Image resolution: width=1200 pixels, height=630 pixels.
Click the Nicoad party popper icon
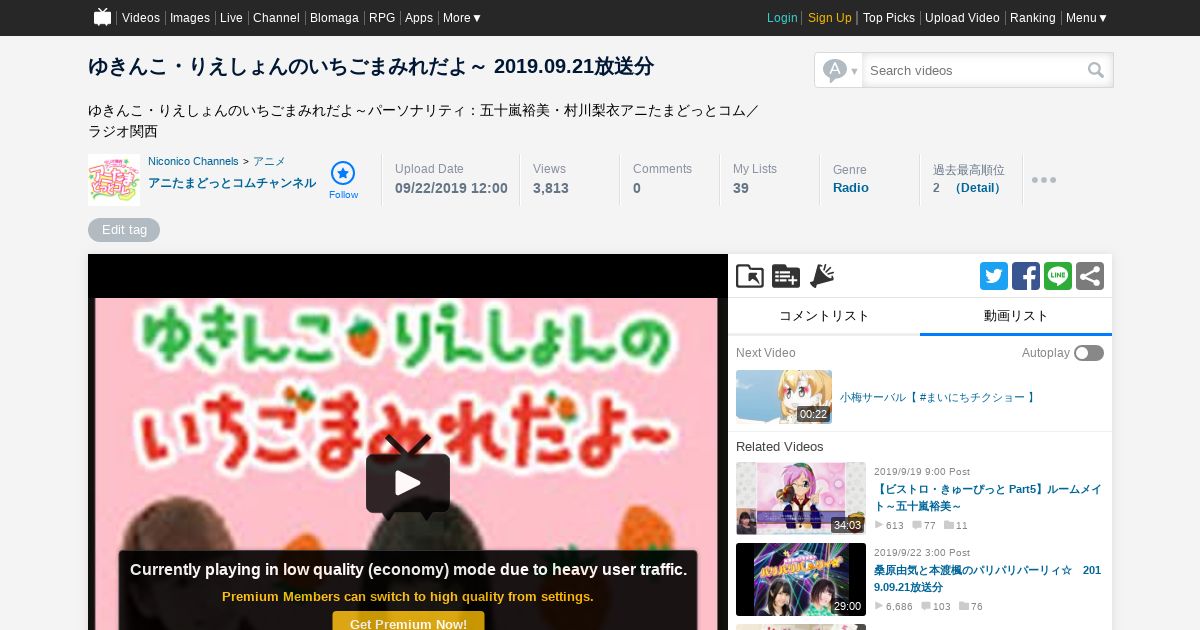point(822,276)
